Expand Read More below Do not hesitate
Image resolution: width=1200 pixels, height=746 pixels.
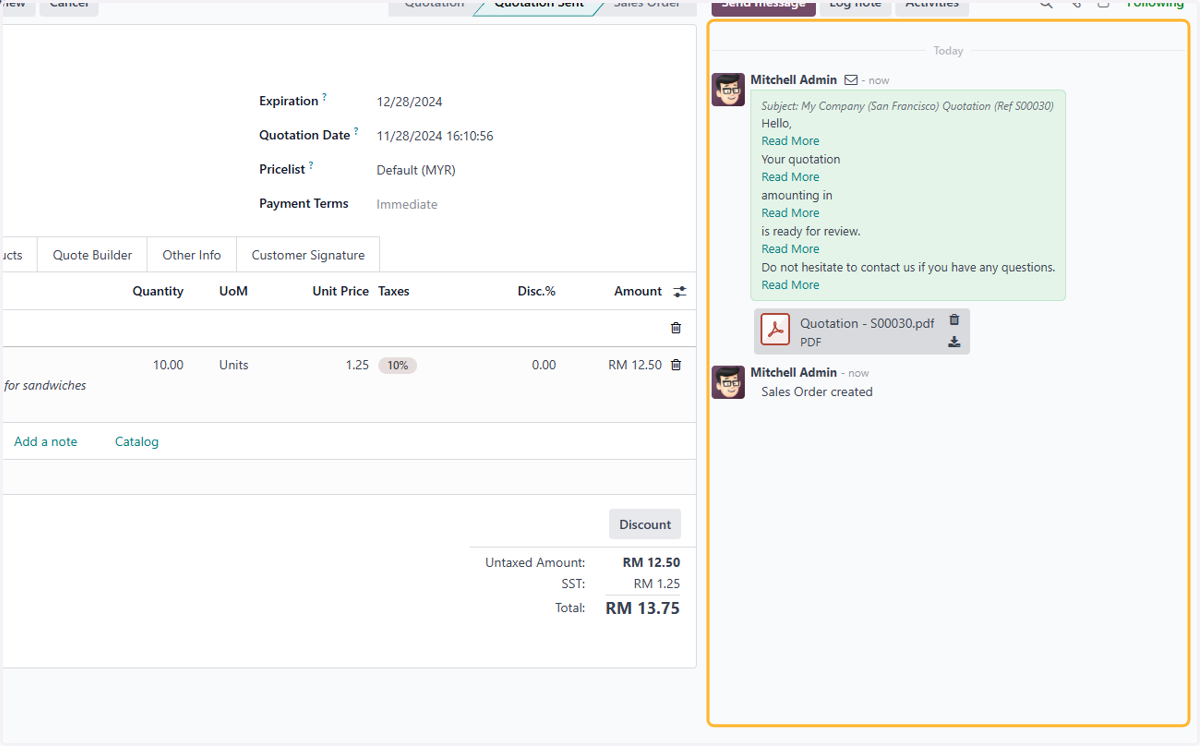790,285
